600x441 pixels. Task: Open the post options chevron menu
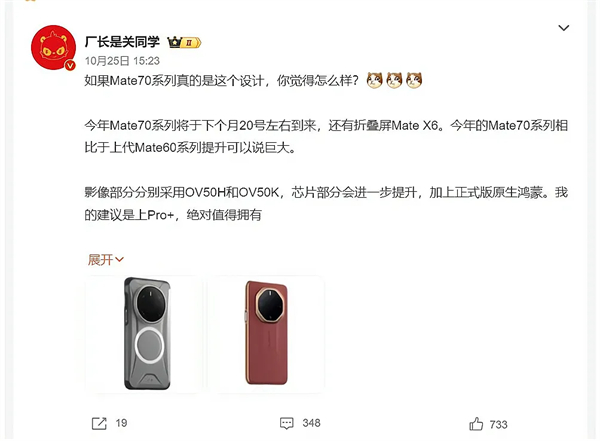click(x=563, y=28)
